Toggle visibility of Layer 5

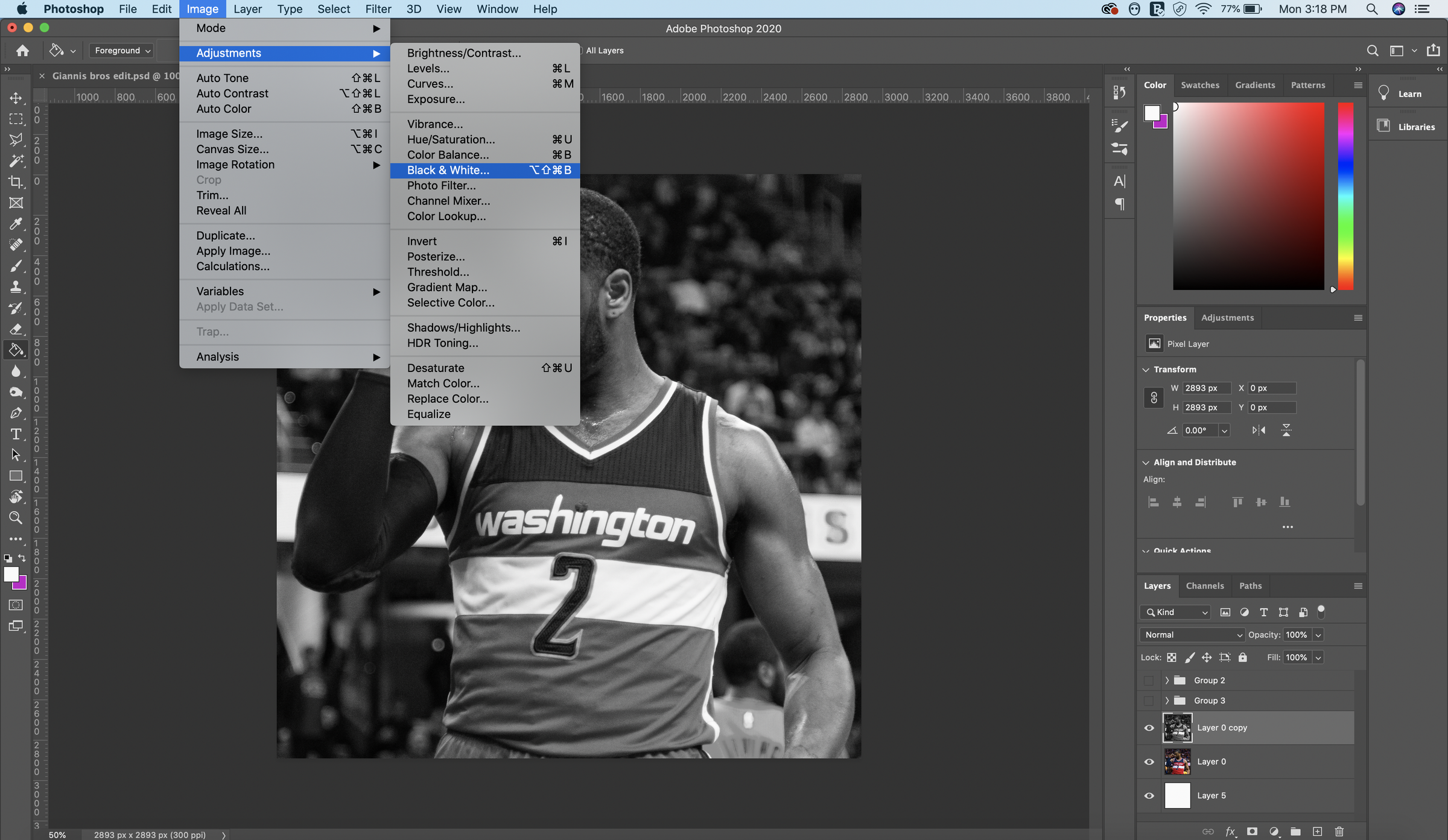[1149, 795]
